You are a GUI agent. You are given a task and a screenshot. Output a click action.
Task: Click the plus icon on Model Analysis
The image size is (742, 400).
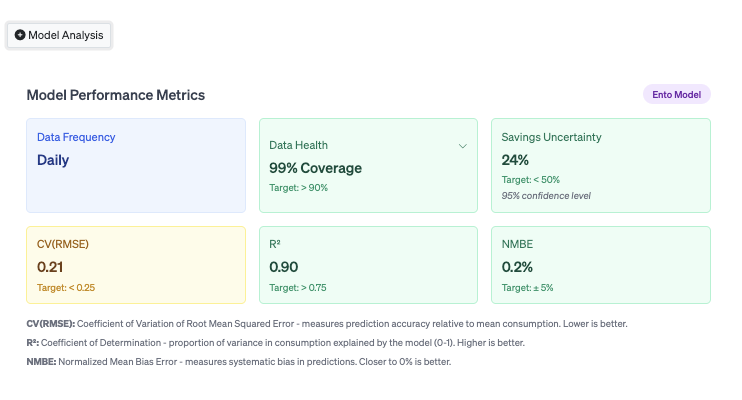pyautogui.click(x=20, y=35)
